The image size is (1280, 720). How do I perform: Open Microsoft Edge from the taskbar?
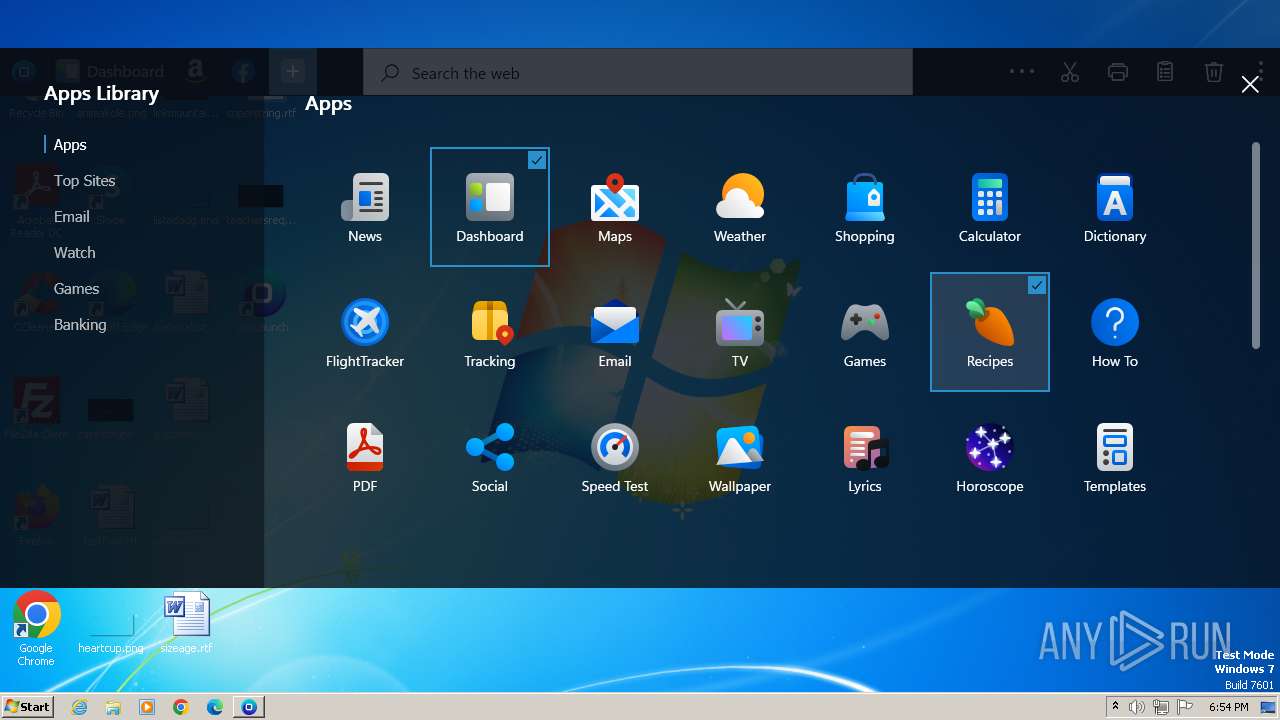215,707
